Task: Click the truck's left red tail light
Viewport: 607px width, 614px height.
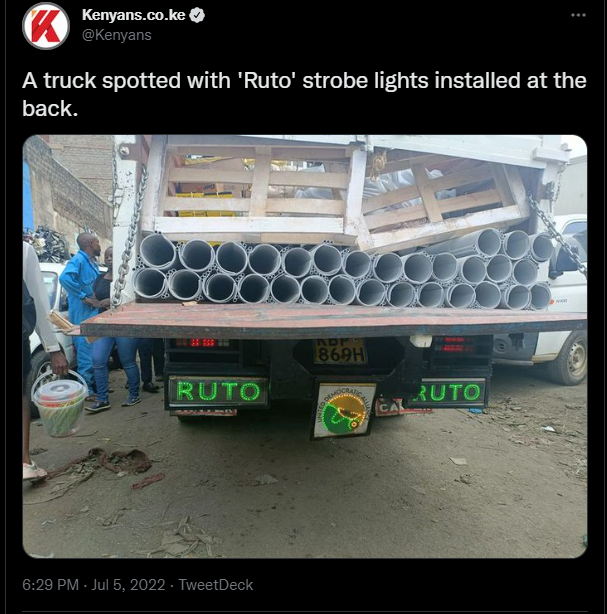Action: click(201, 343)
